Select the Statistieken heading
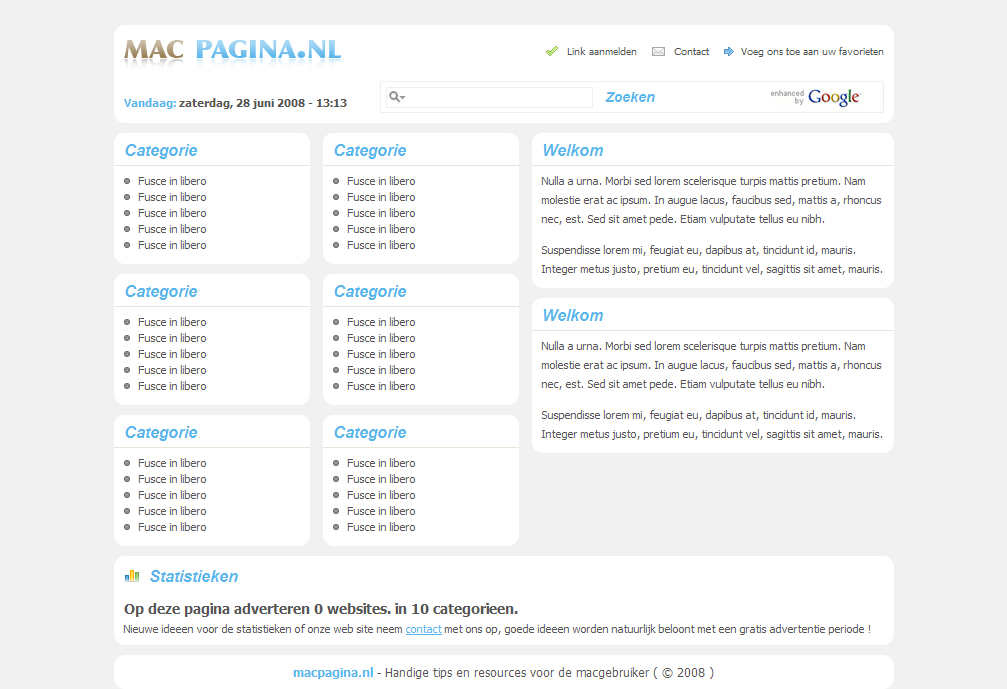Image resolution: width=1007 pixels, height=689 pixels. click(194, 577)
